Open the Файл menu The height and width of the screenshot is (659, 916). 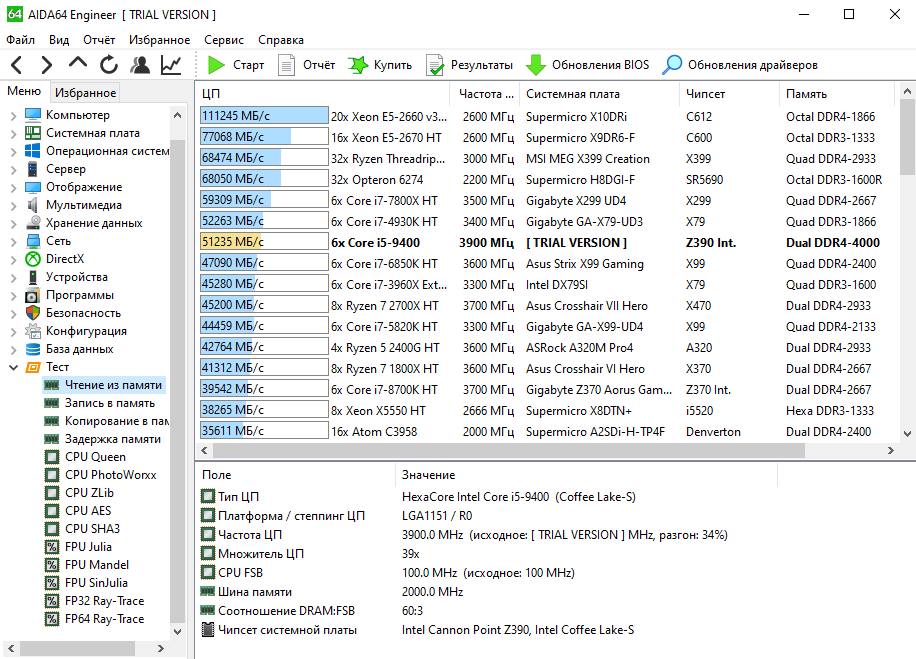[20, 40]
